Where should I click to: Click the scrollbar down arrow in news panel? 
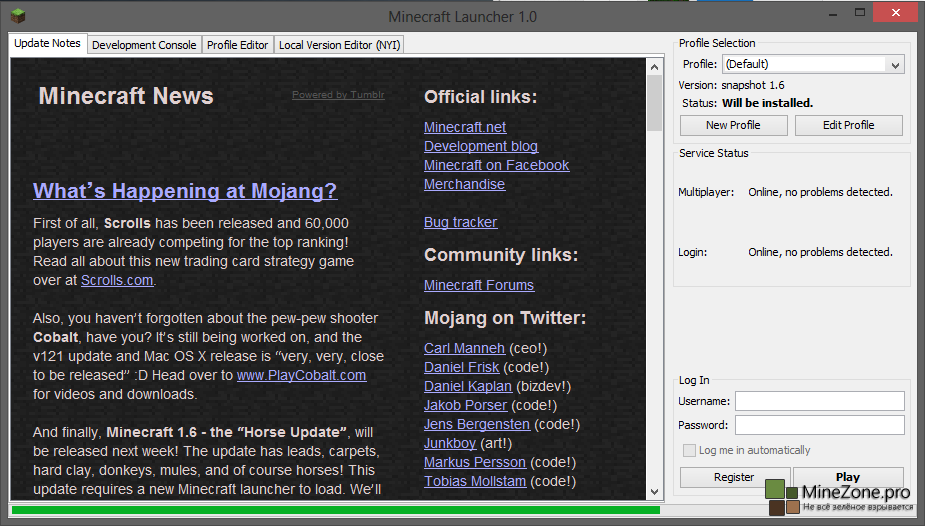[655, 491]
